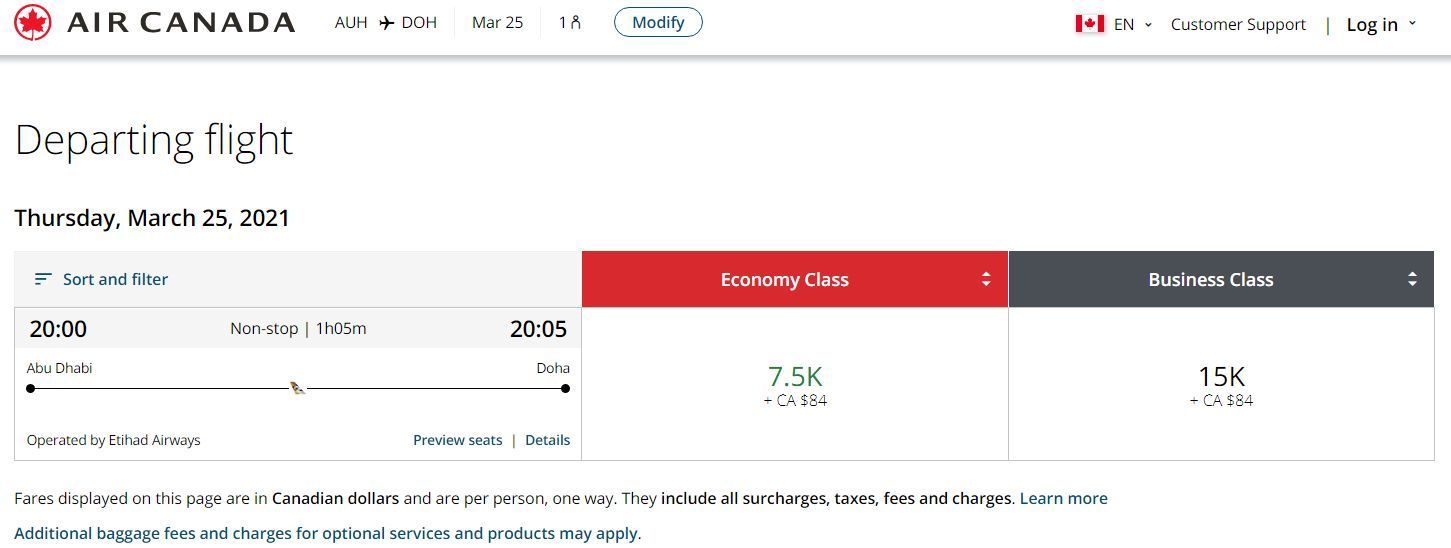Select the 15K business fare

(x=1221, y=385)
